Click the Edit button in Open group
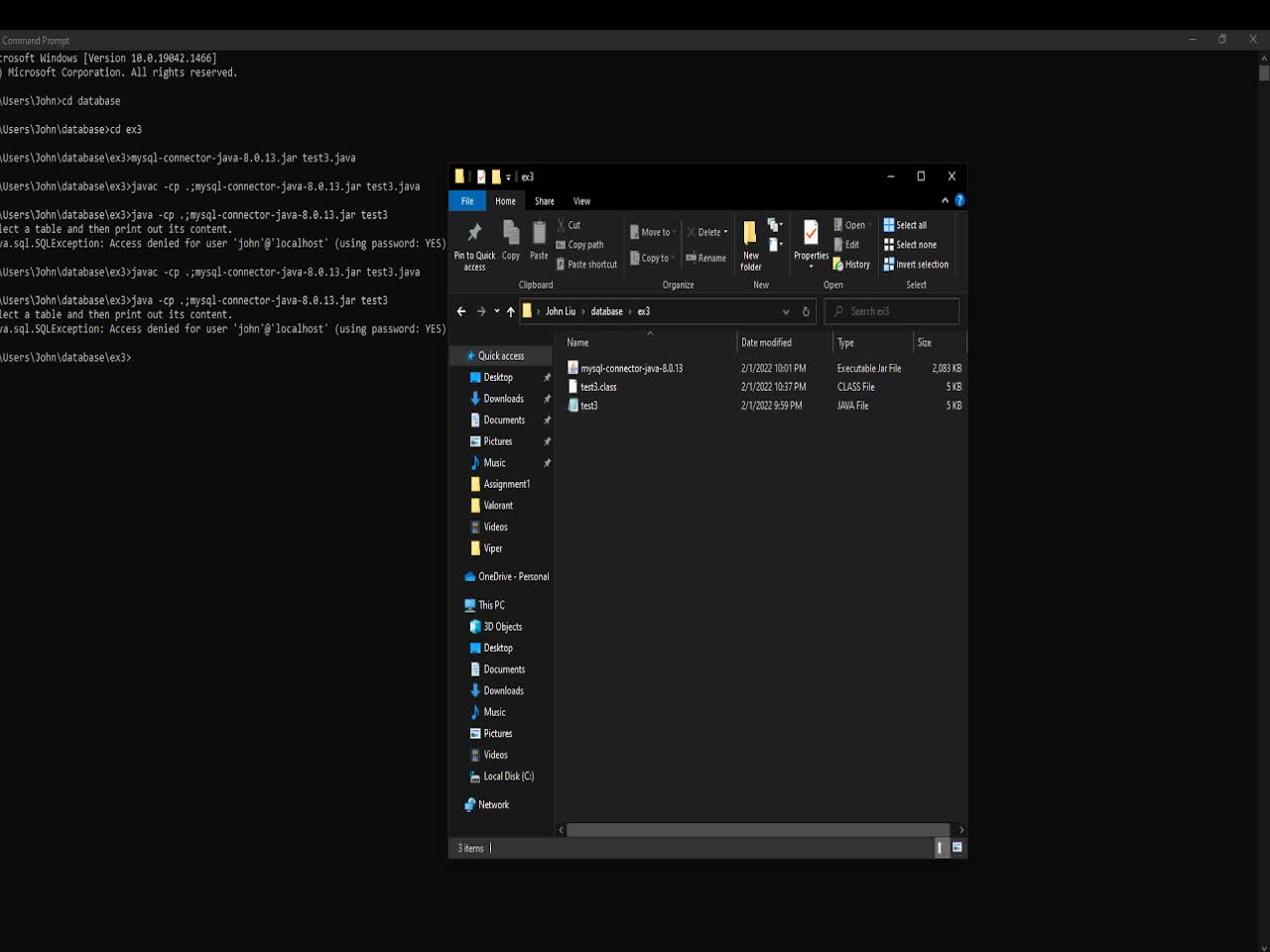This screenshot has width=1270, height=952. 846,245
